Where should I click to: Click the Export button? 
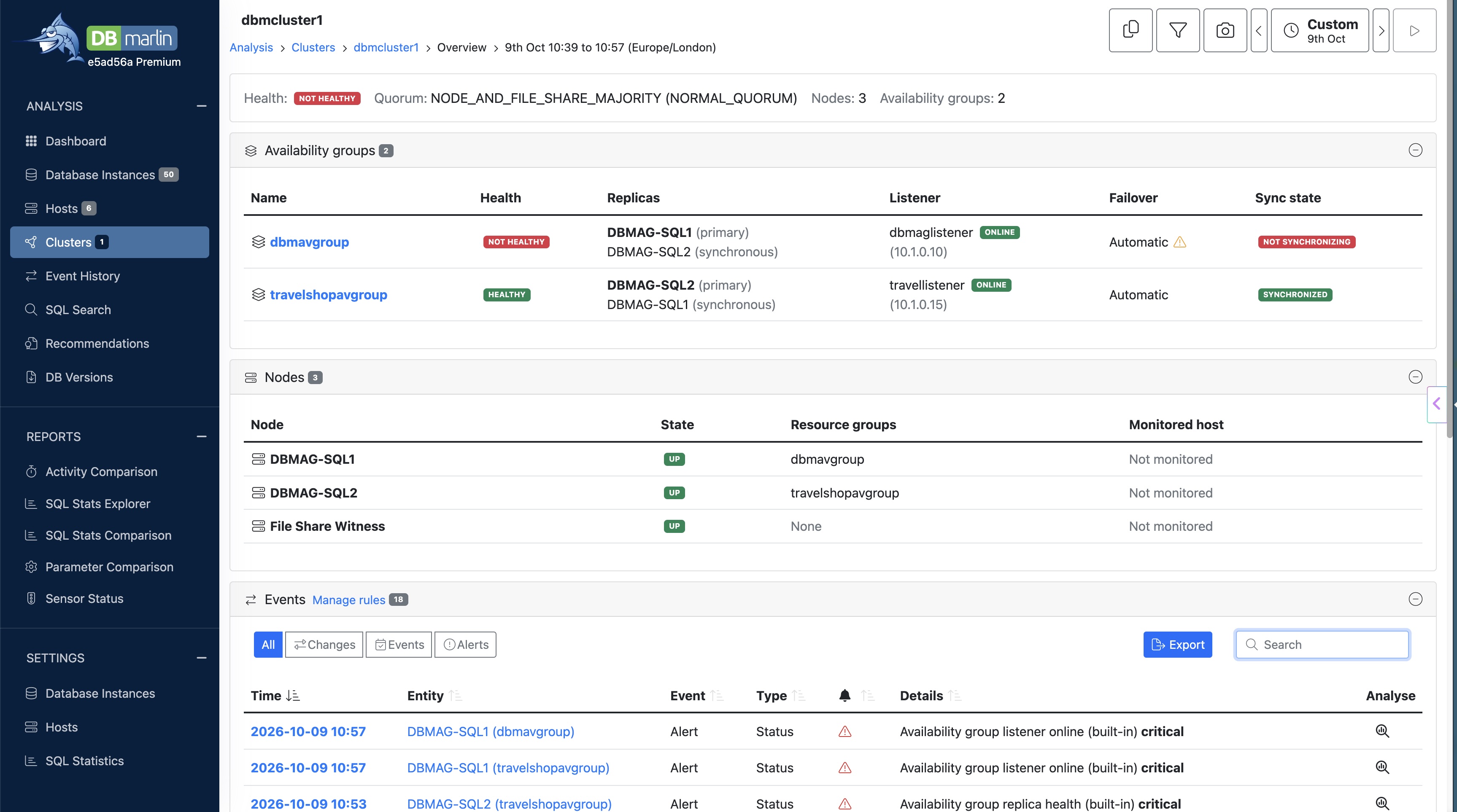point(1178,645)
